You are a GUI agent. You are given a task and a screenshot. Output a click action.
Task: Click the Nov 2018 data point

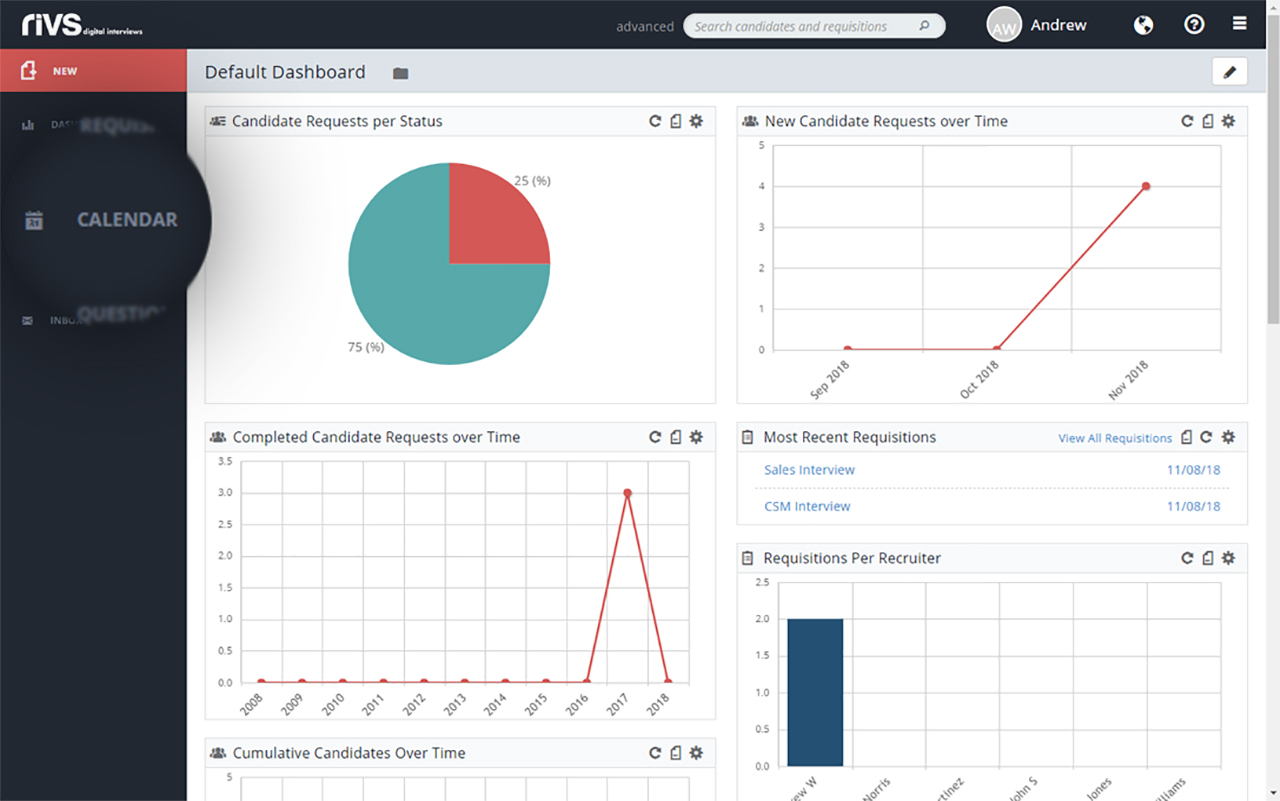[x=1146, y=186]
